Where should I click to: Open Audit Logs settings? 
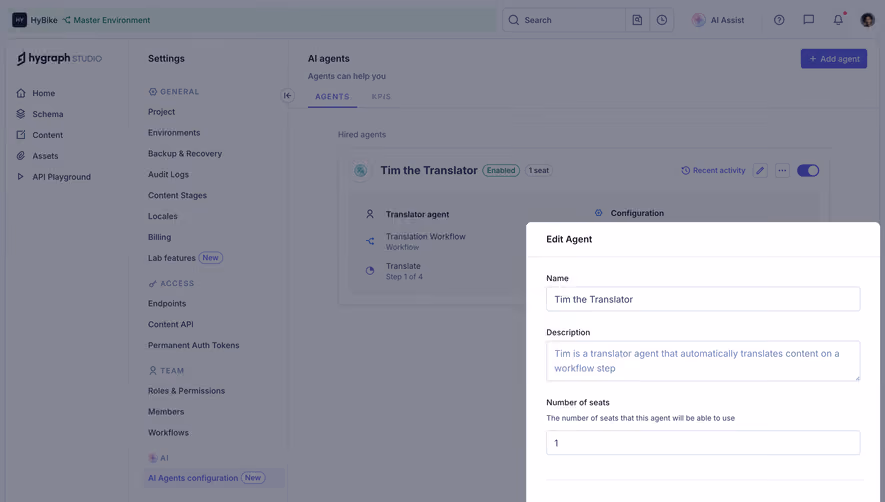coord(168,174)
